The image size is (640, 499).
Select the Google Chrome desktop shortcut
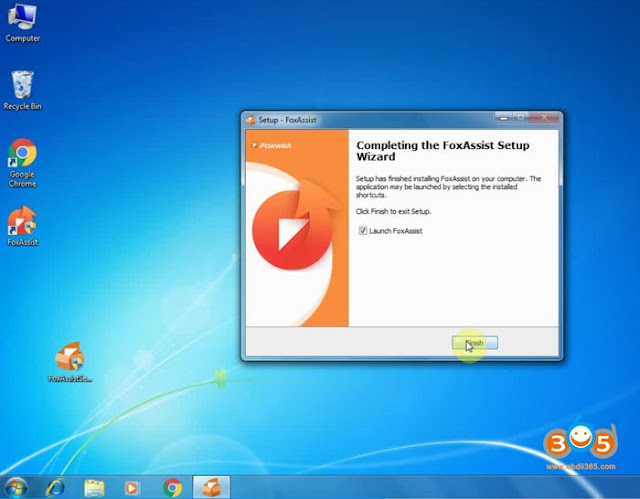pyautogui.click(x=22, y=163)
